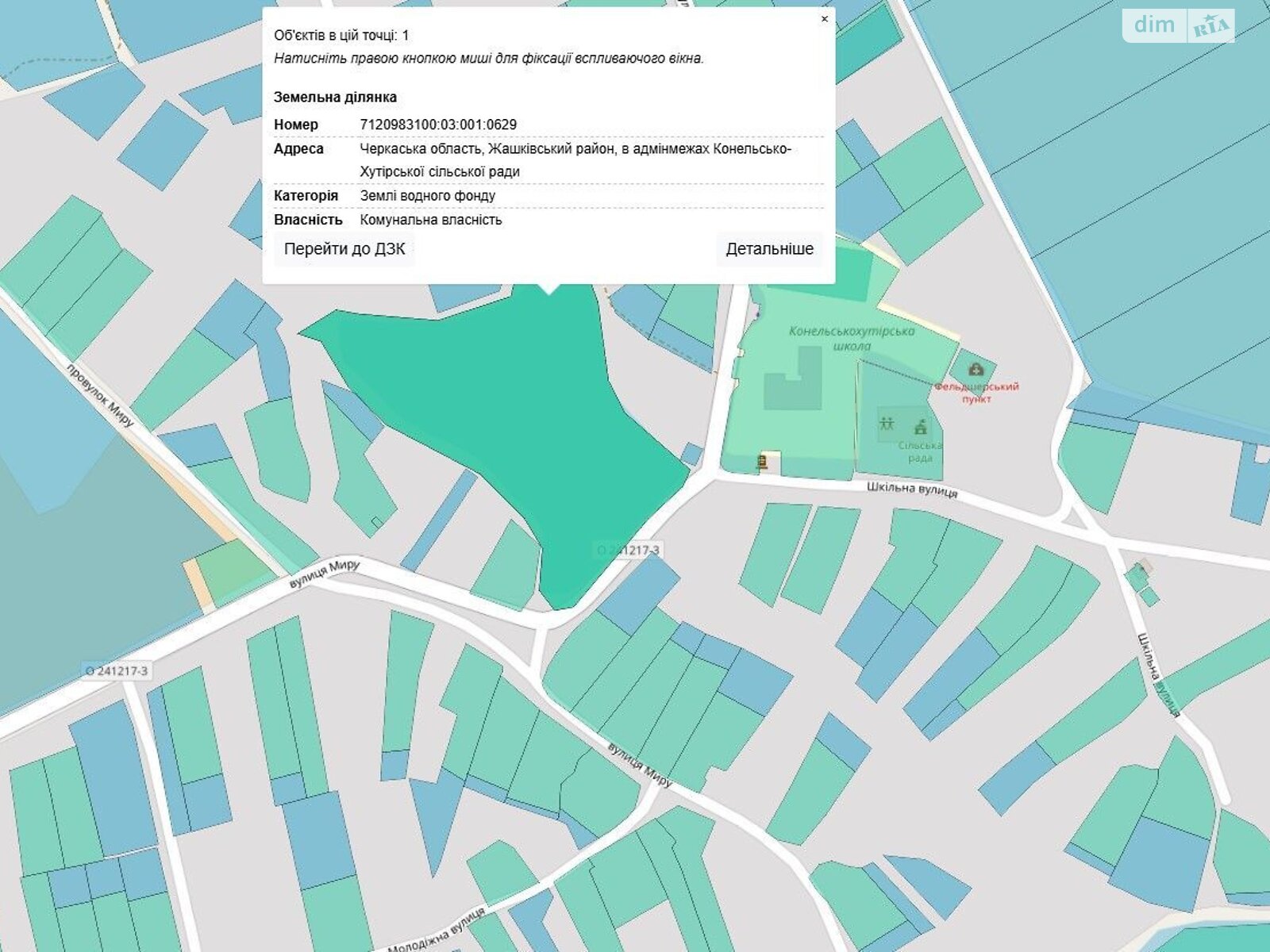1270x952 pixels.
Task: Click the village council building icon
Action: [x=921, y=428]
